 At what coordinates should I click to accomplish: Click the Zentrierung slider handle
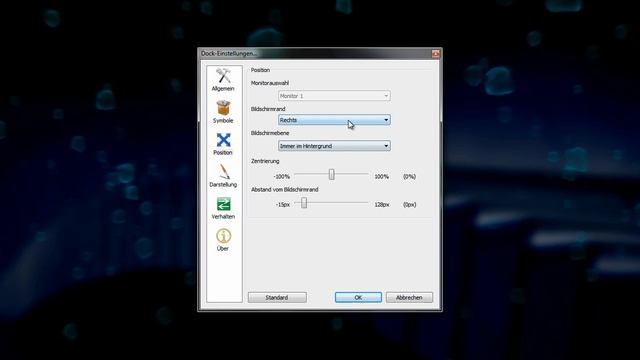pos(331,175)
